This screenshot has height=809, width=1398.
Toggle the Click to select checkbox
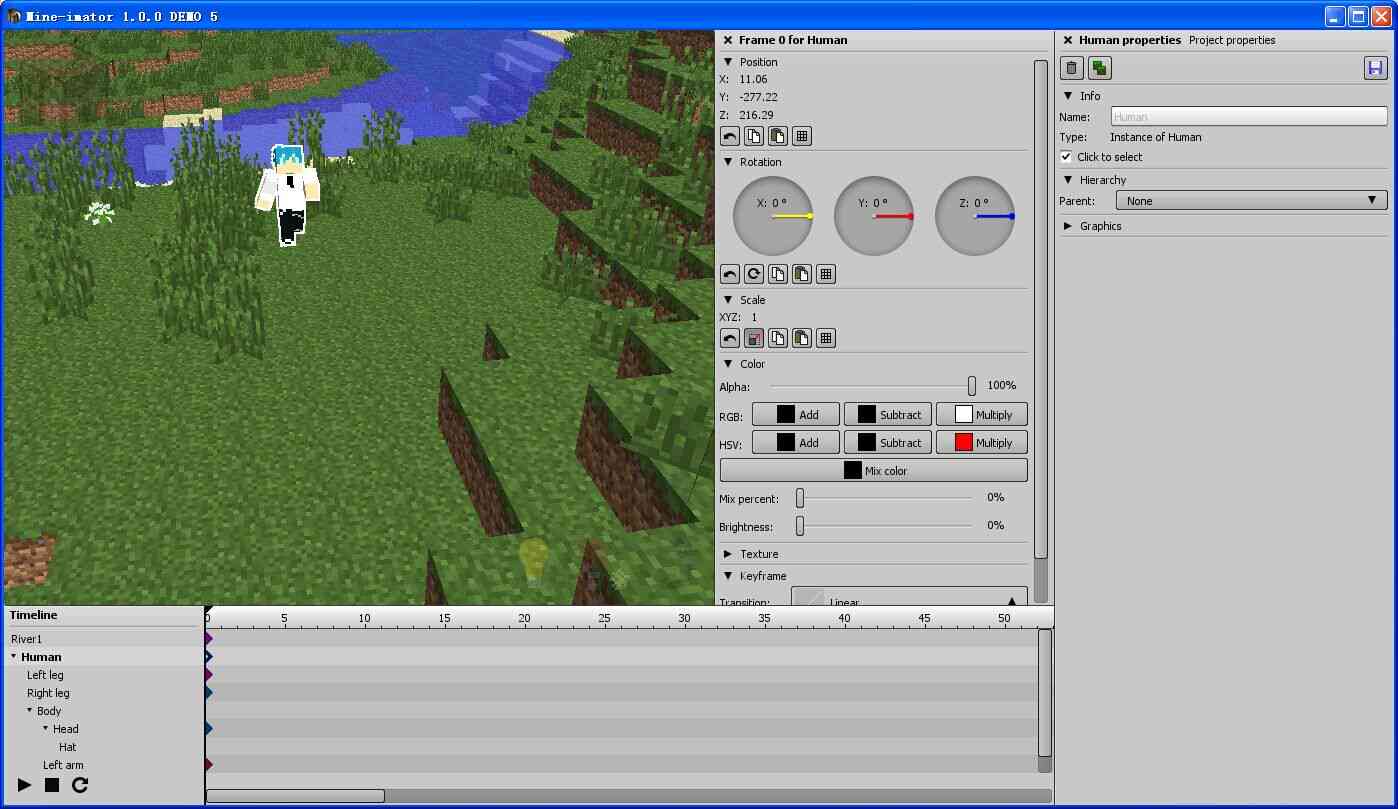pyautogui.click(x=1066, y=157)
